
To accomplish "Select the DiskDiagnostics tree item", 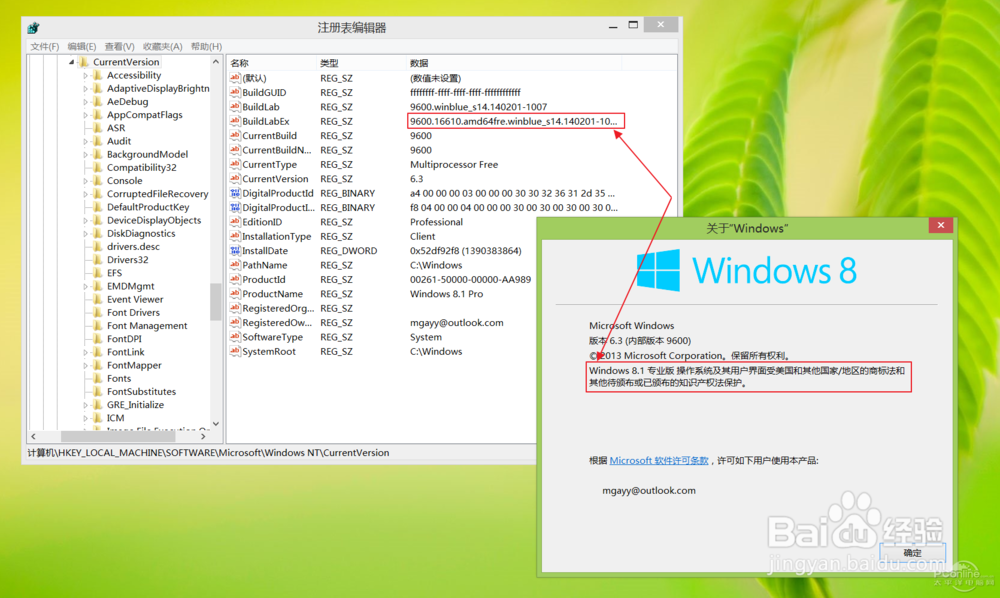I will point(141,233).
